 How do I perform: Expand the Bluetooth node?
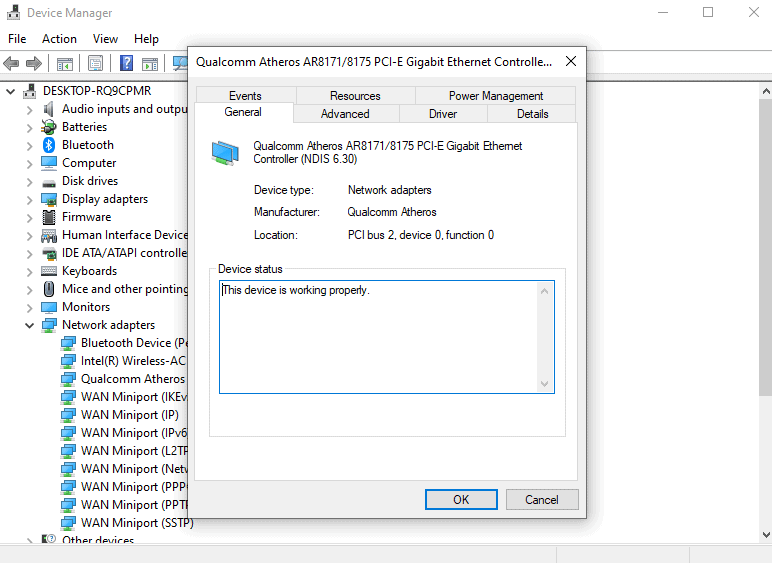[30, 146]
